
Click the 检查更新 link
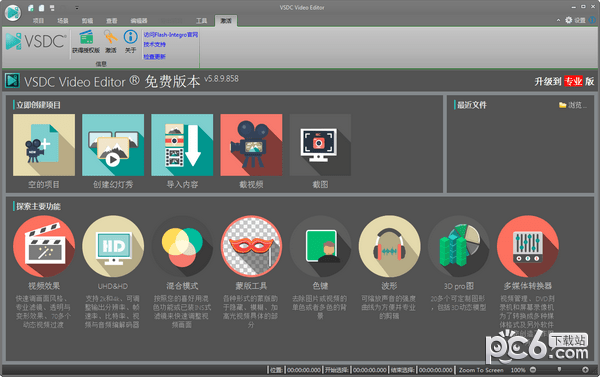point(155,57)
